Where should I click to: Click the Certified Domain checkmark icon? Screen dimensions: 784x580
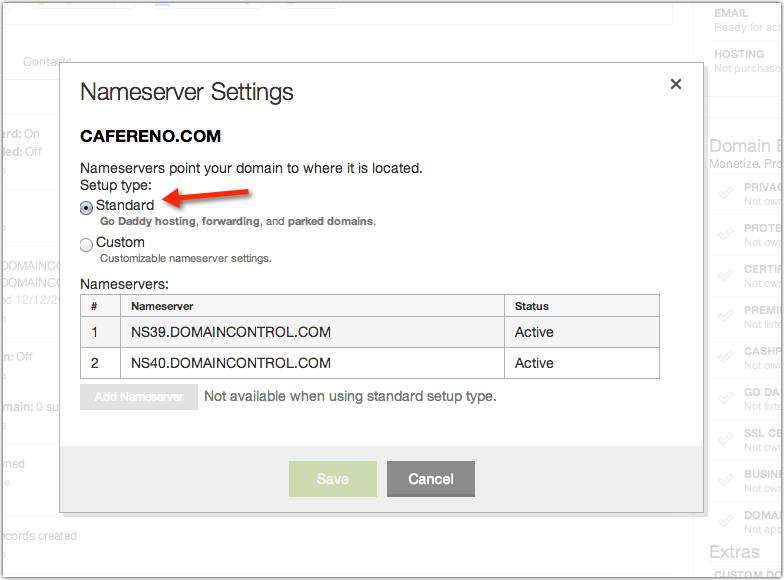725,276
